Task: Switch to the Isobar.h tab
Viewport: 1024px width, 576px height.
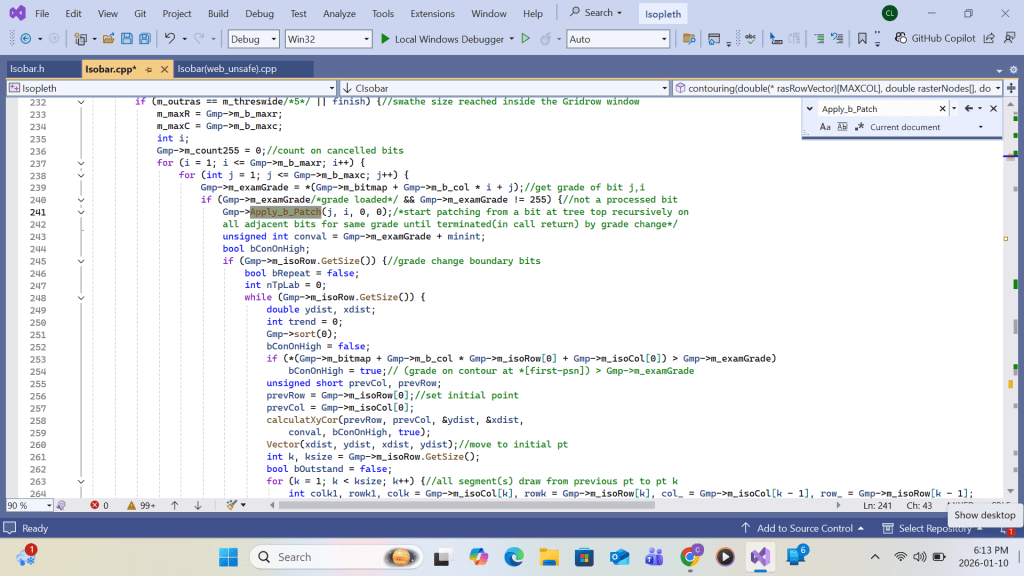Action: click(x=27, y=69)
